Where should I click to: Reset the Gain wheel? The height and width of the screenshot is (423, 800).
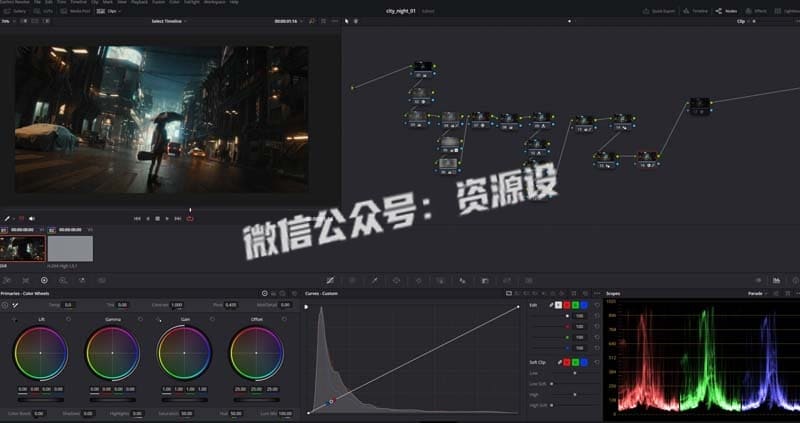coord(212,319)
